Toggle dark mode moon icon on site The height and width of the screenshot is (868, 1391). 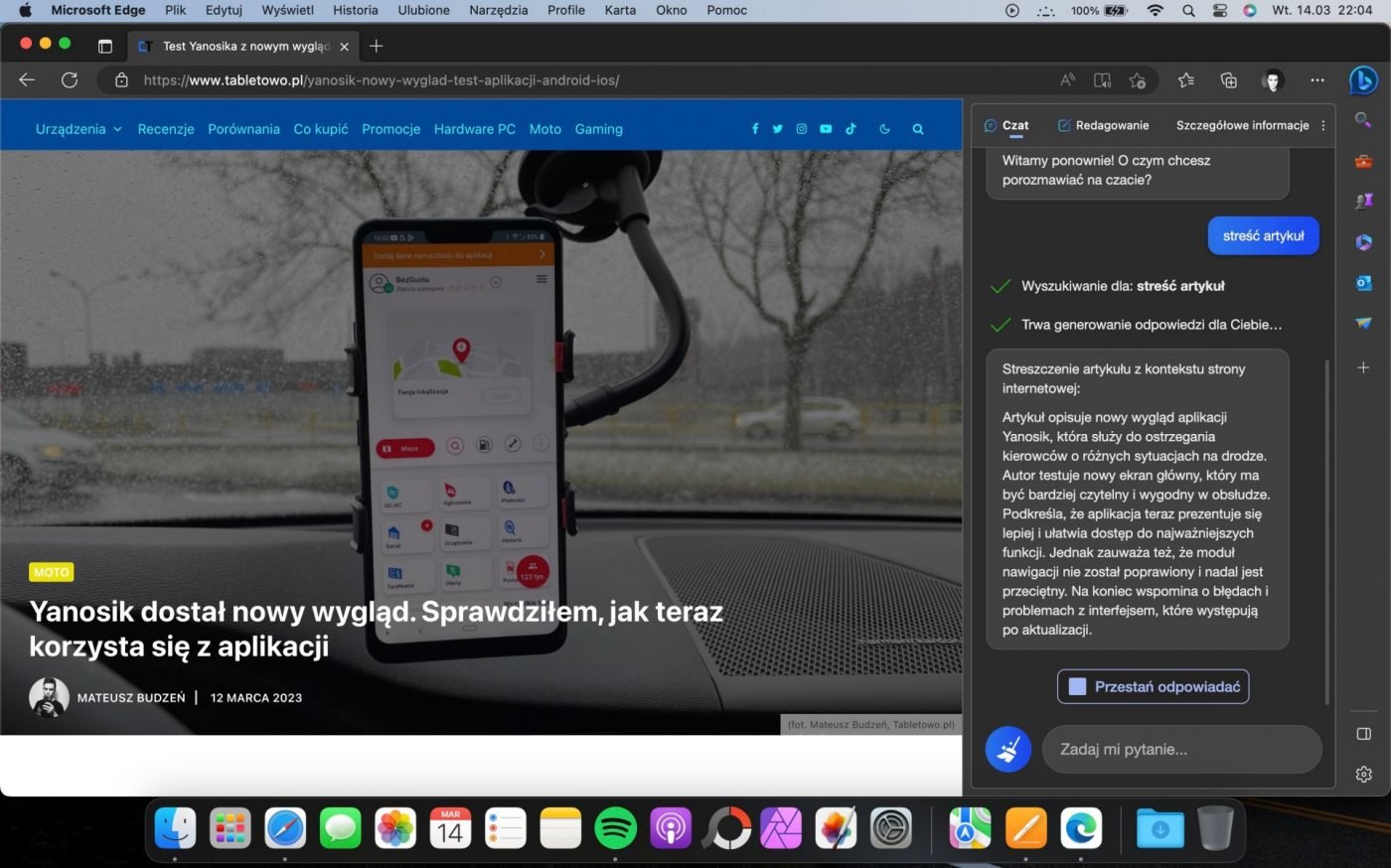tap(884, 129)
